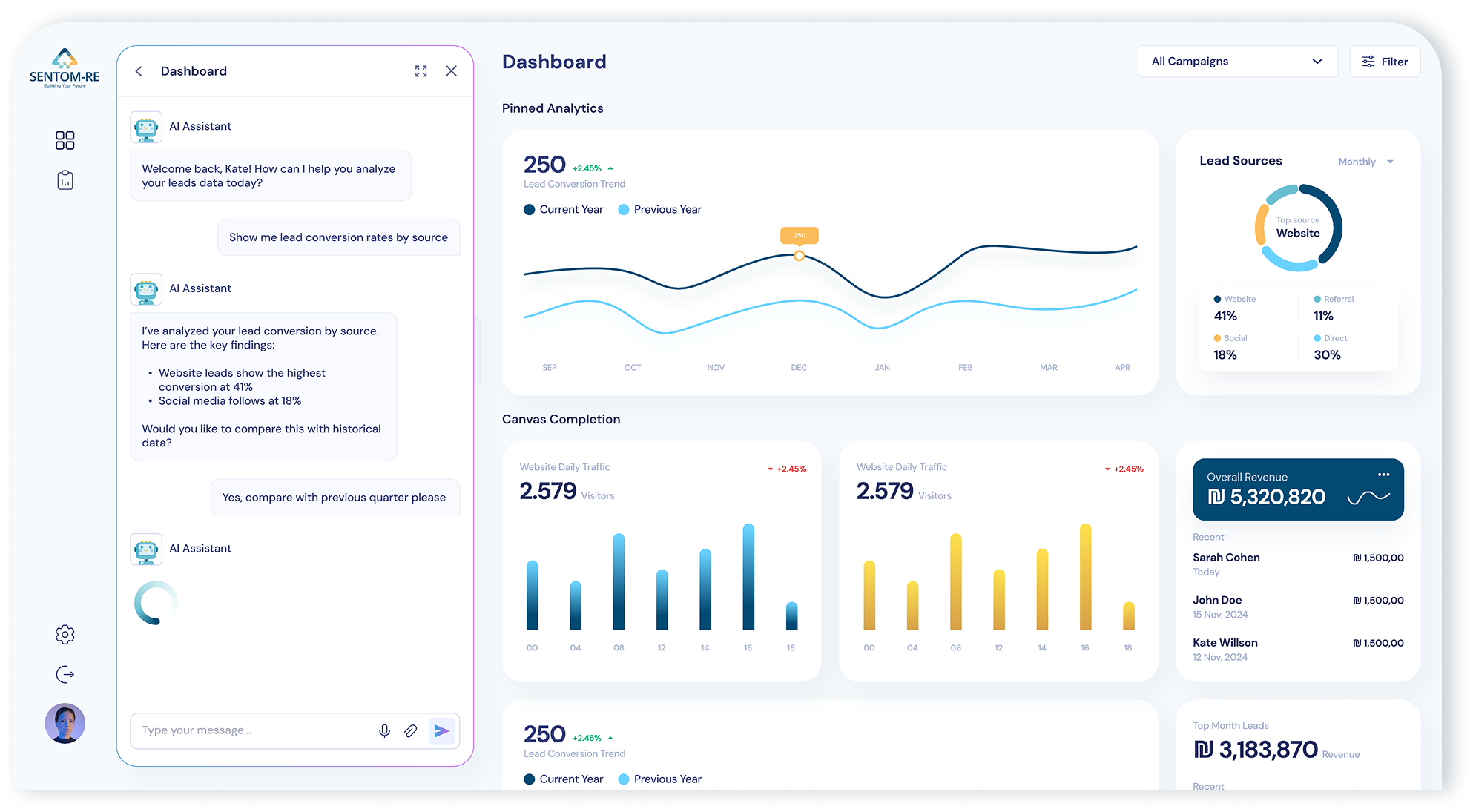
Task: Click the user profile avatar
Action: [x=65, y=723]
